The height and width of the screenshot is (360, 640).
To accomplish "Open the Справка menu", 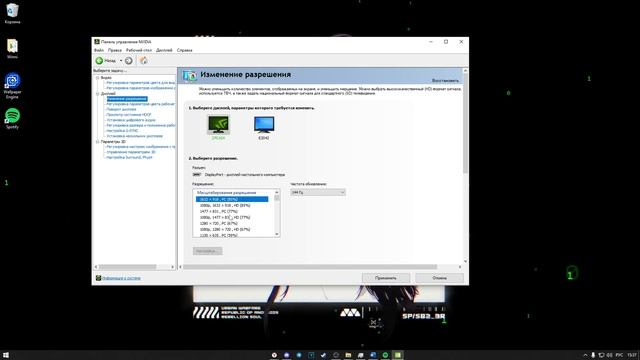I will click(x=184, y=50).
